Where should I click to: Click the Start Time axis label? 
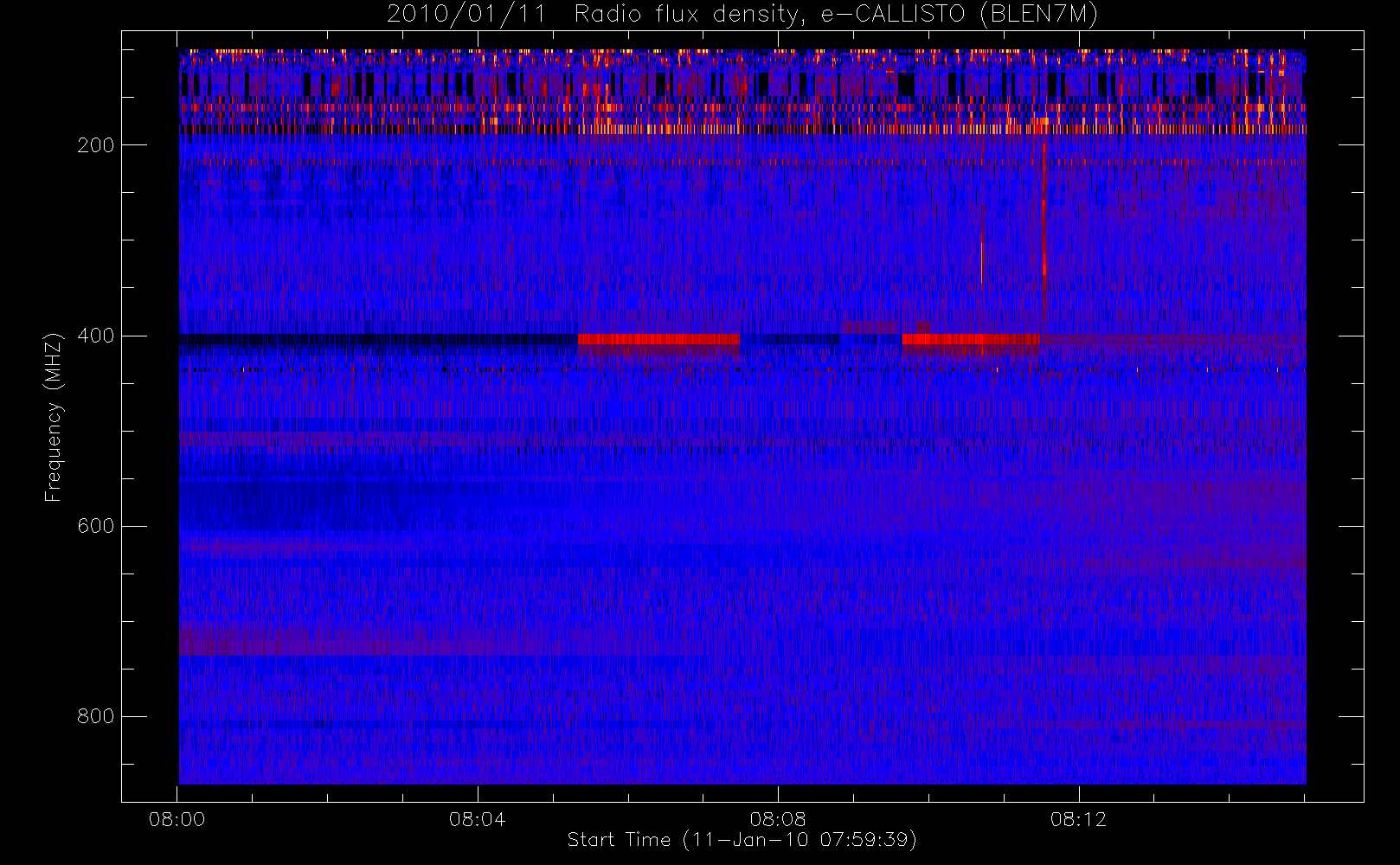742,840
